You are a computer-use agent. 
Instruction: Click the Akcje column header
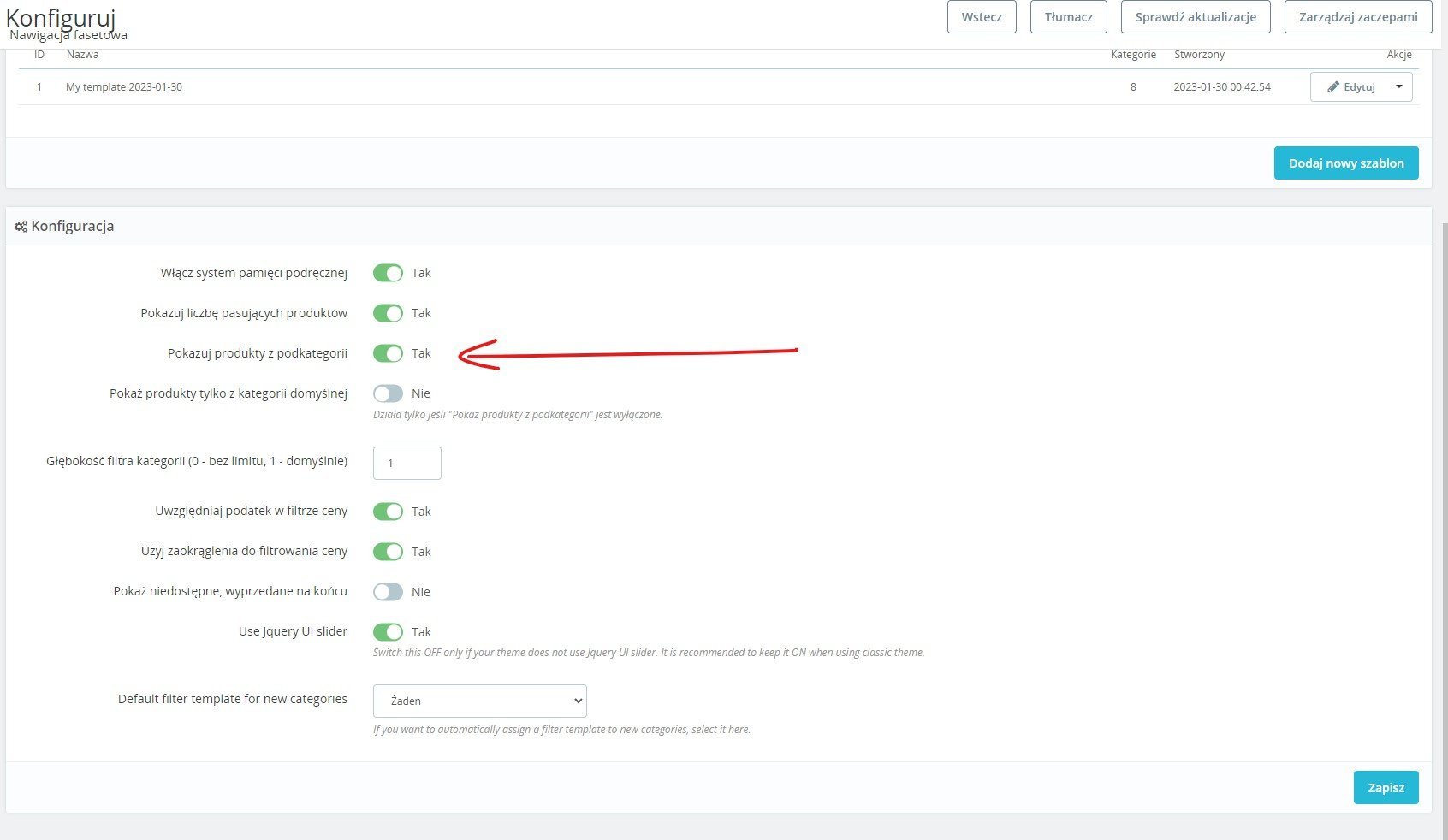coord(1399,55)
